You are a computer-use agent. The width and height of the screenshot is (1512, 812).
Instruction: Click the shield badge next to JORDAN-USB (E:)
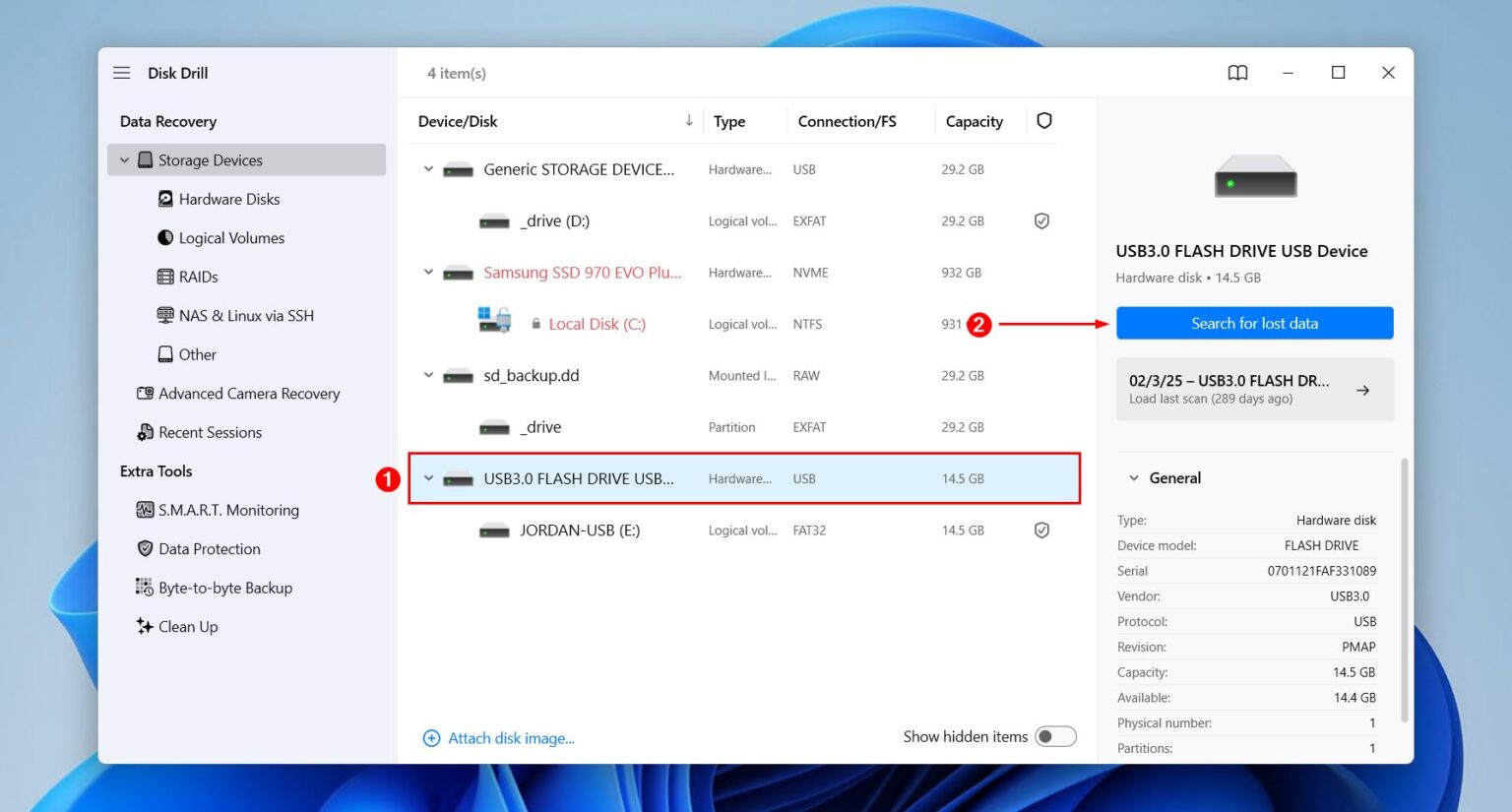(x=1040, y=530)
